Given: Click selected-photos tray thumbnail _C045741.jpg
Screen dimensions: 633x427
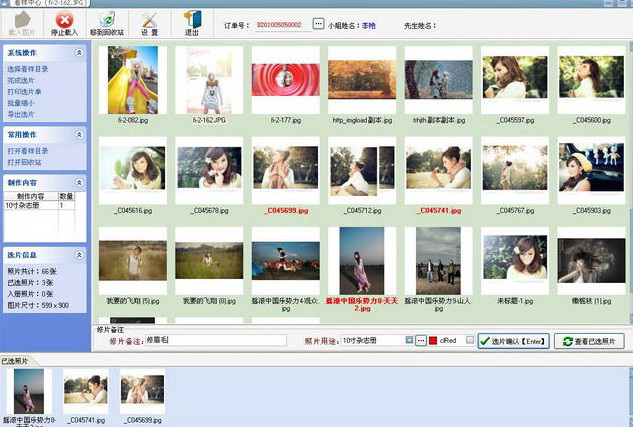Looking at the screenshot, I should coord(86,391).
